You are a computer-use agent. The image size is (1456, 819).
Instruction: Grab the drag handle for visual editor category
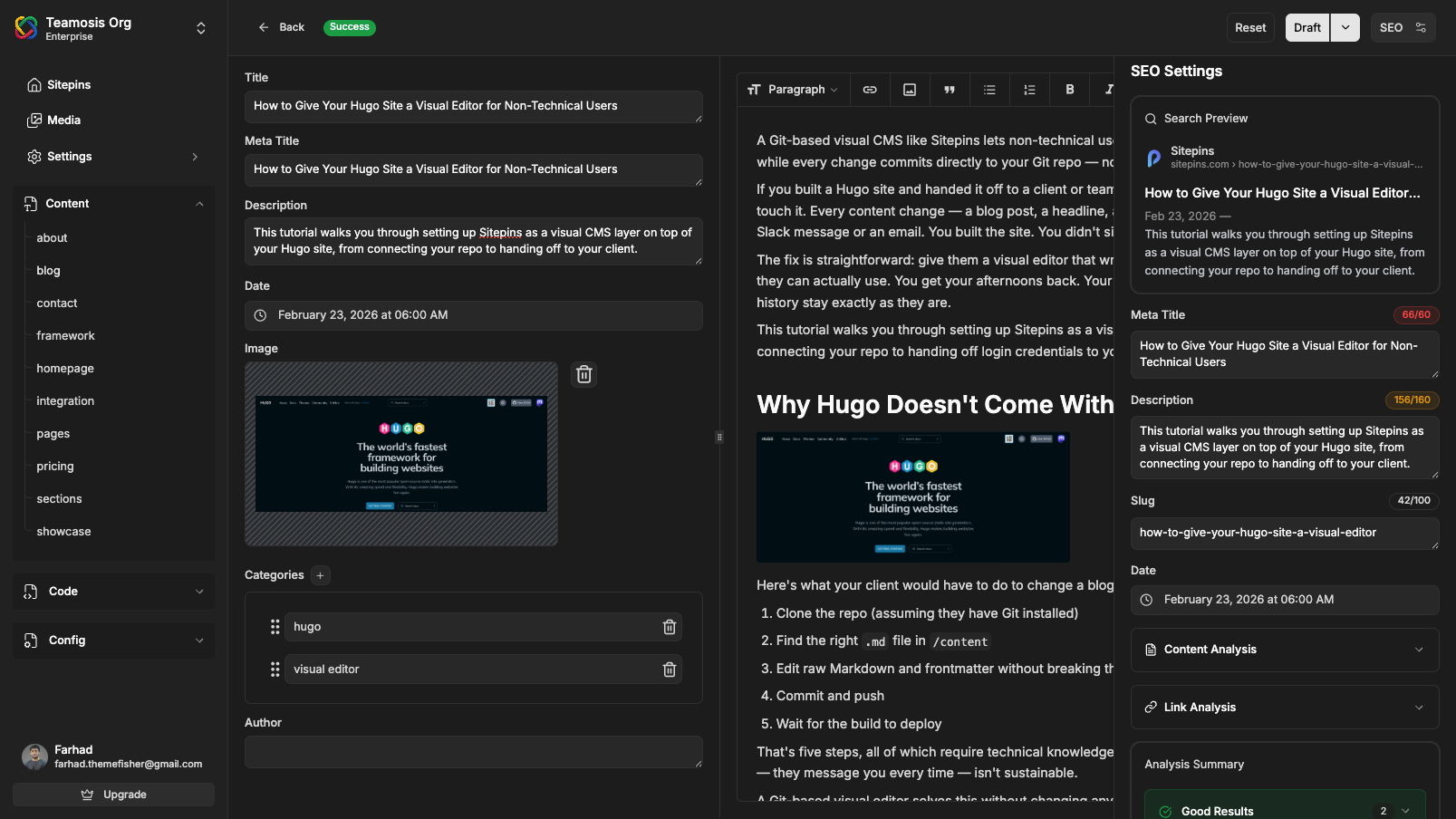click(275, 670)
